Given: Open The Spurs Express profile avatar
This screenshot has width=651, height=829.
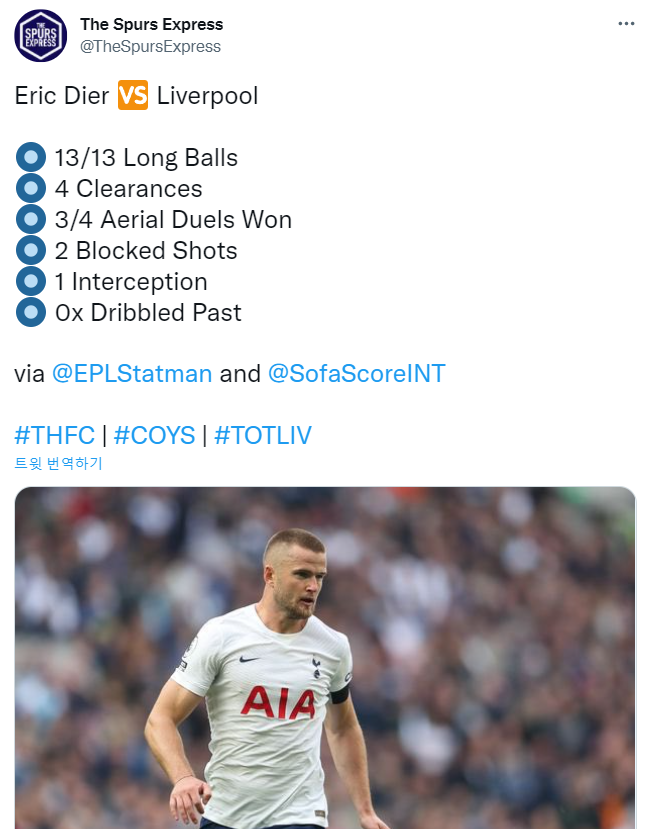Looking at the screenshot, I should (x=41, y=35).
